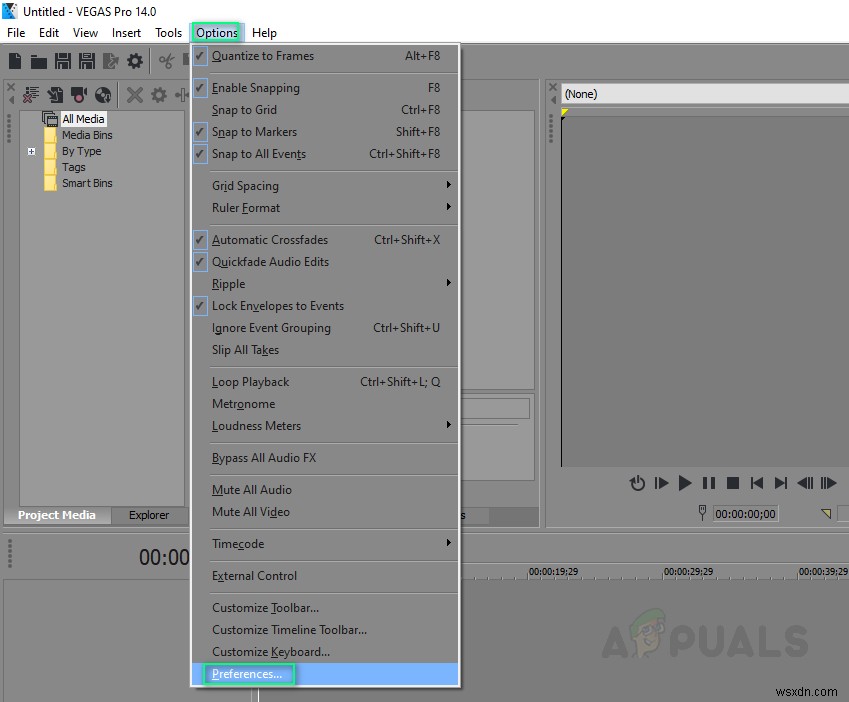
Task: Click the Open folder icon in toolbar
Action: (38, 62)
